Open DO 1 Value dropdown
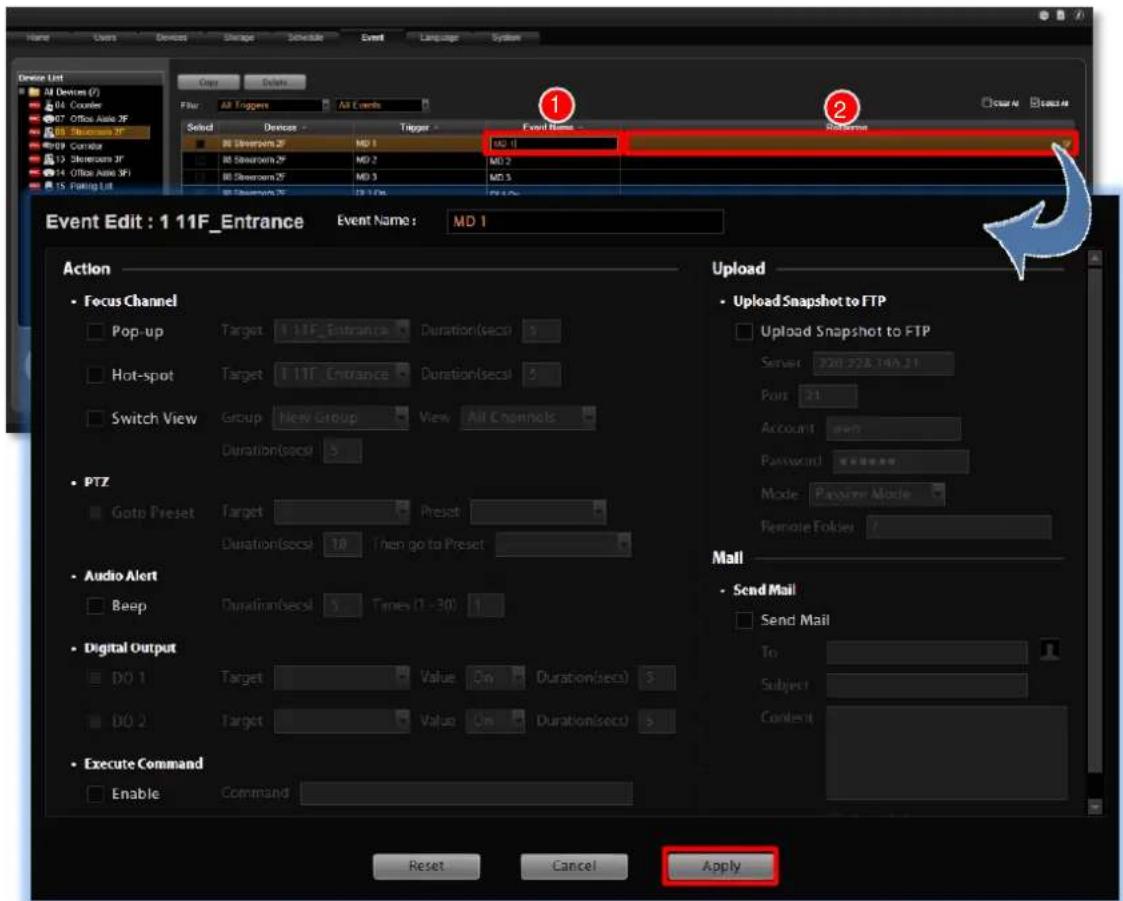Screen dimensions: 1123x901 pos(496,677)
